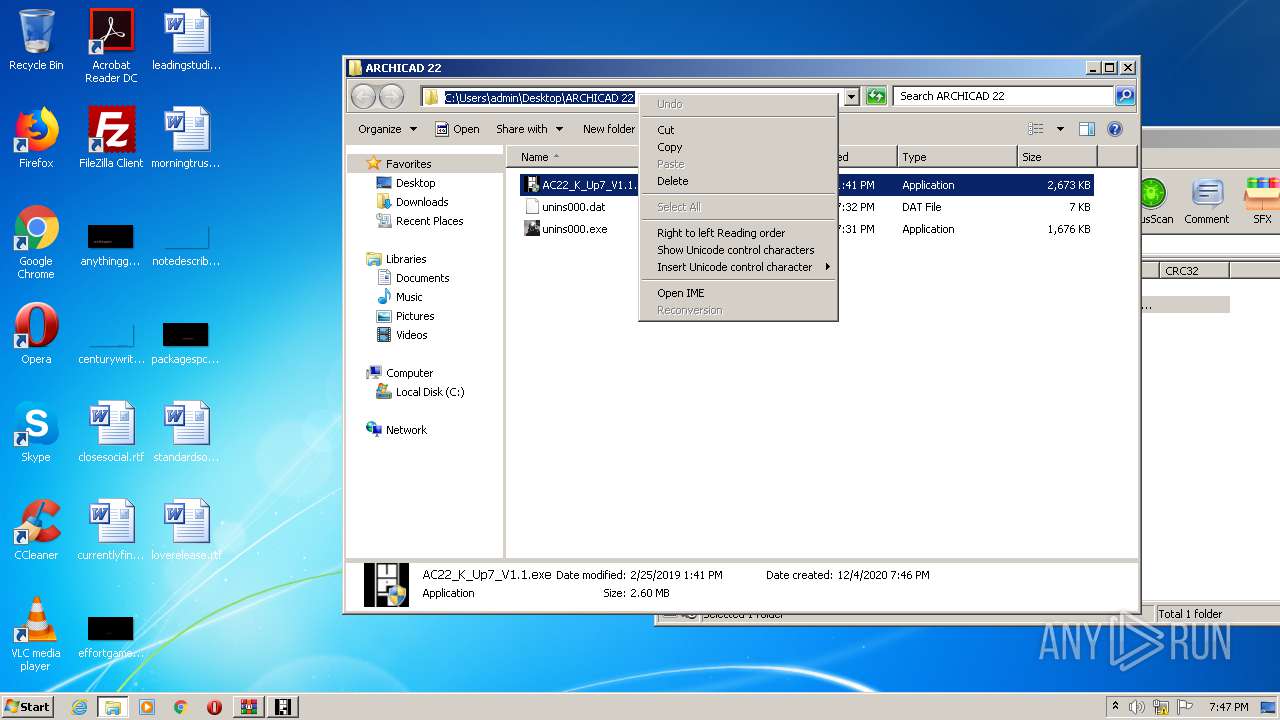Open Documents library in navigation pane

coord(422,278)
